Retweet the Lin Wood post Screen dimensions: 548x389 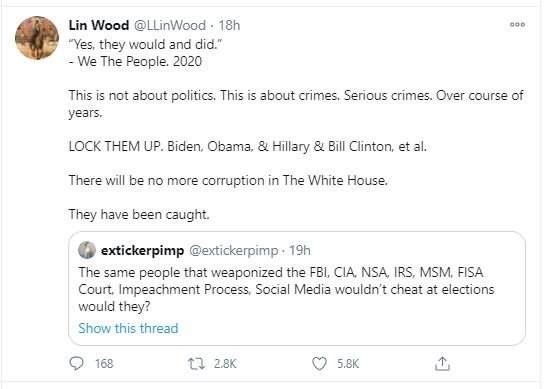point(196,364)
